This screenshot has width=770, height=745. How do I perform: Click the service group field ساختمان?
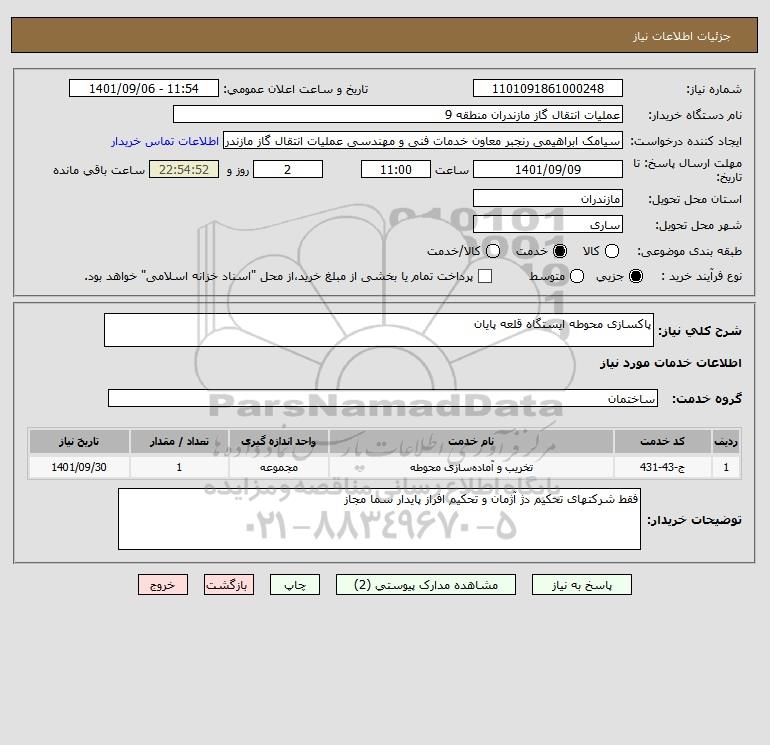pos(383,398)
